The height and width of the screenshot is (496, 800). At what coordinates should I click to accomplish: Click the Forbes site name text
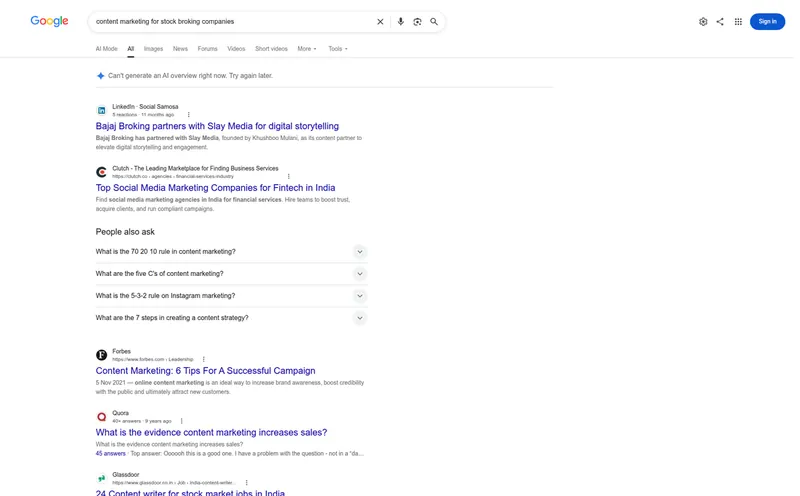pyautogui.click(x=121, y=351)
